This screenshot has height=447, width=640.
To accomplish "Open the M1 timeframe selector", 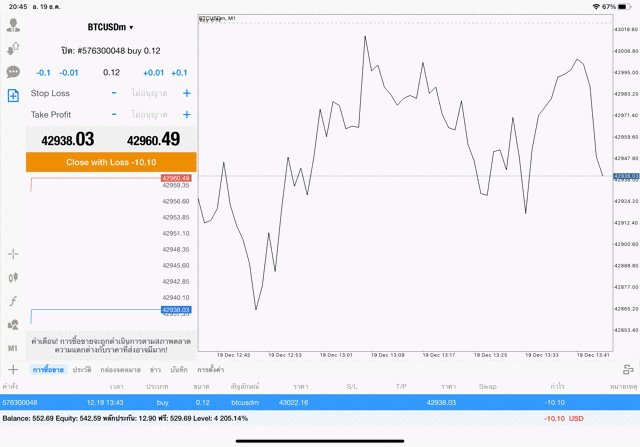I will (14, 348).
